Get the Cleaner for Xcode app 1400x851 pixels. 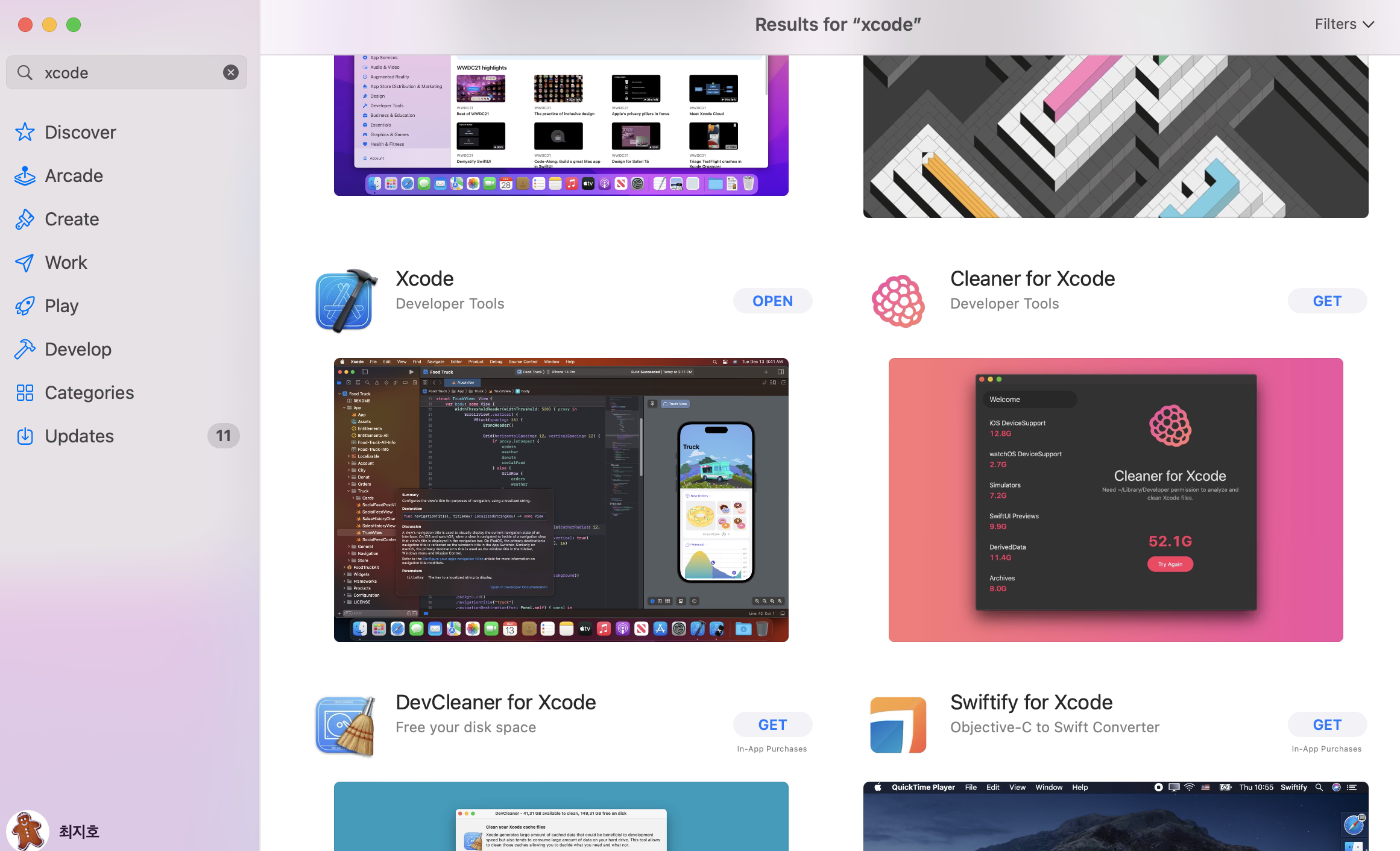1327,301
